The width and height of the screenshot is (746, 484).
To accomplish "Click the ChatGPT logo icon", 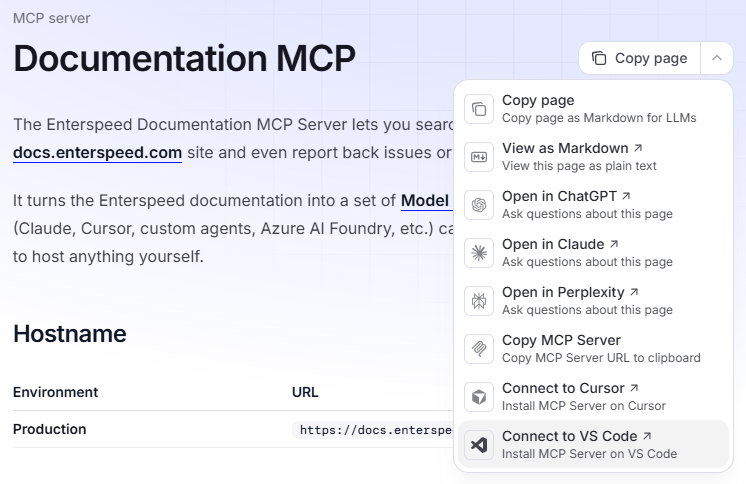I will click(479, 205).
